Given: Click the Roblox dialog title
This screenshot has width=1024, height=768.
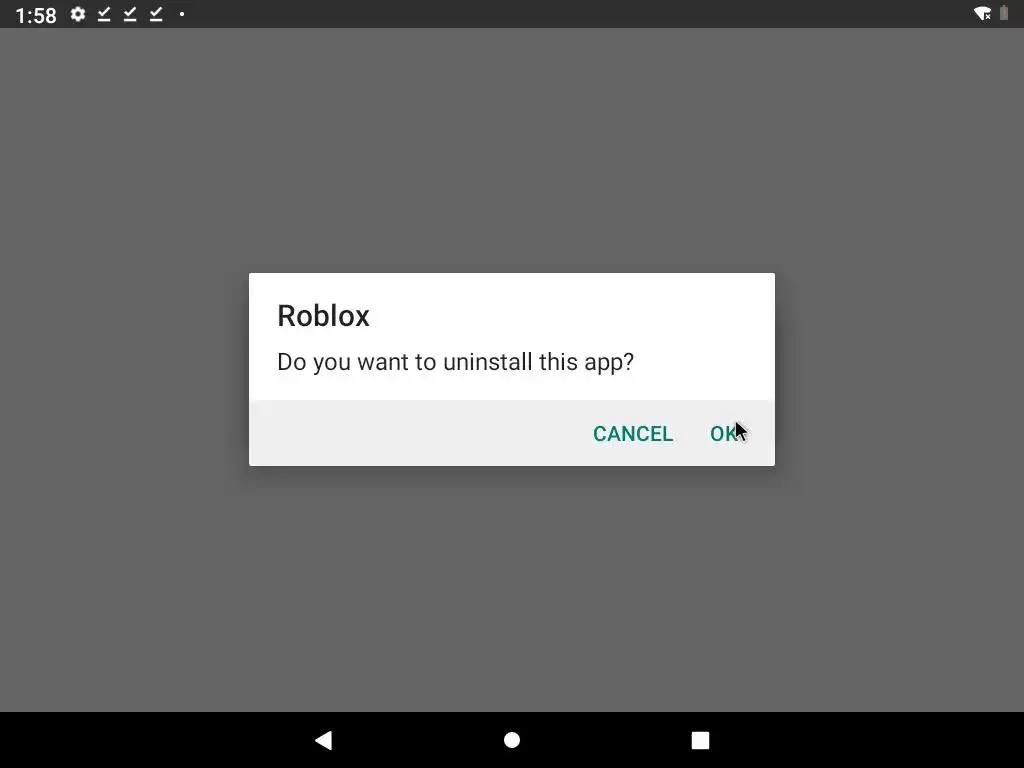Looking at the screenshot, I should coord(323,315).
